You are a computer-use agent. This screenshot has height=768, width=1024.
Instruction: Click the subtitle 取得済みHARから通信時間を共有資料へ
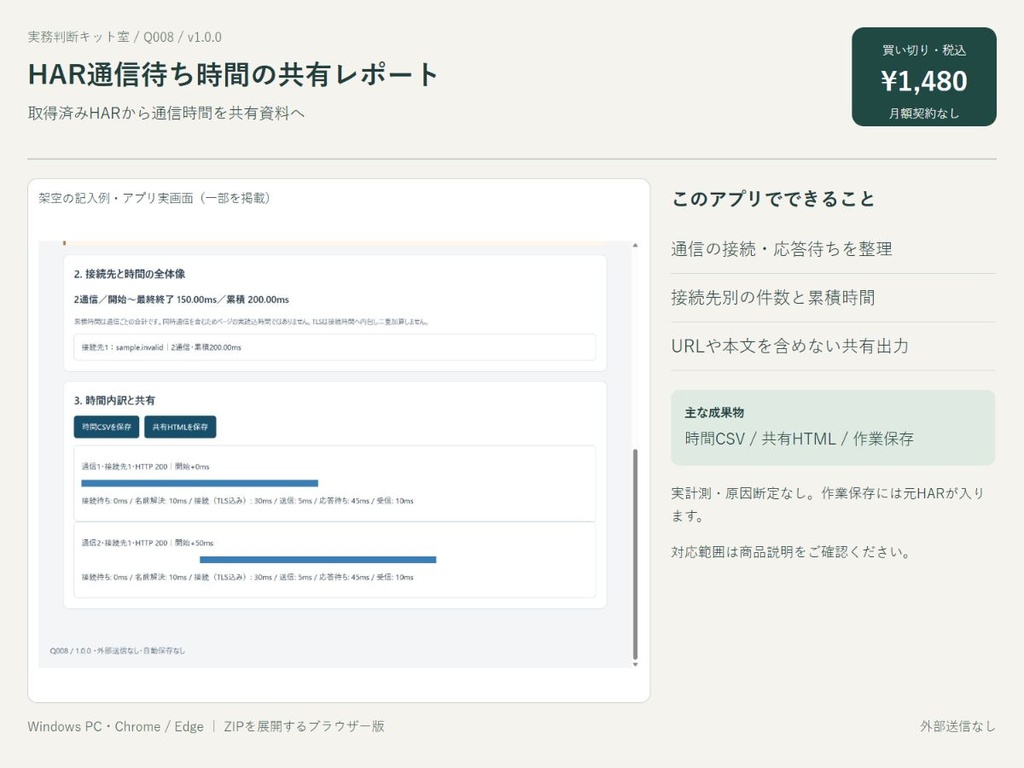[166, 113]
